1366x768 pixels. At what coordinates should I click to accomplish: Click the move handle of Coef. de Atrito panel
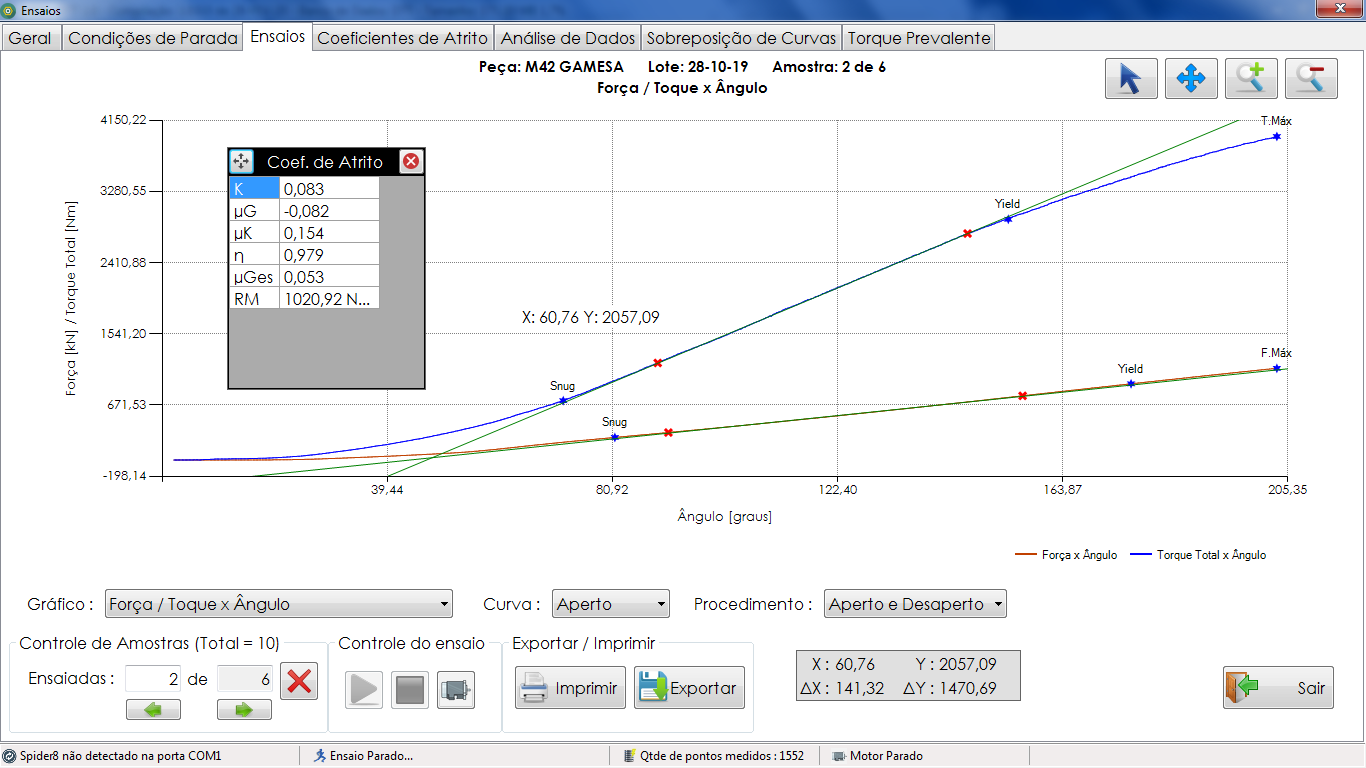(x=241, y=161)
